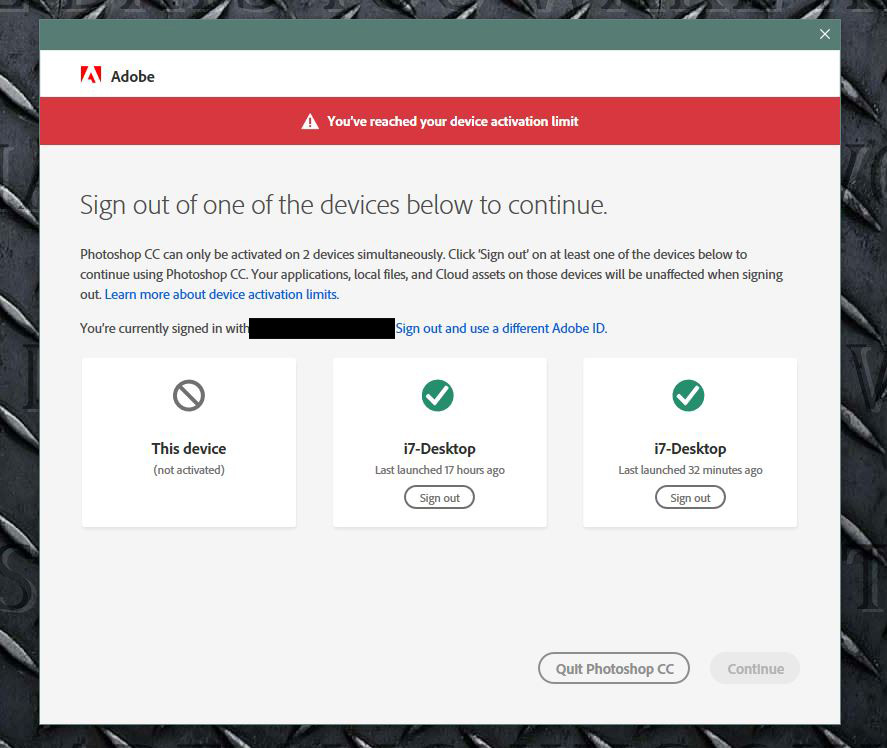Click the disabled Continue button
887x748 pixels.
(x=755, y=668)
